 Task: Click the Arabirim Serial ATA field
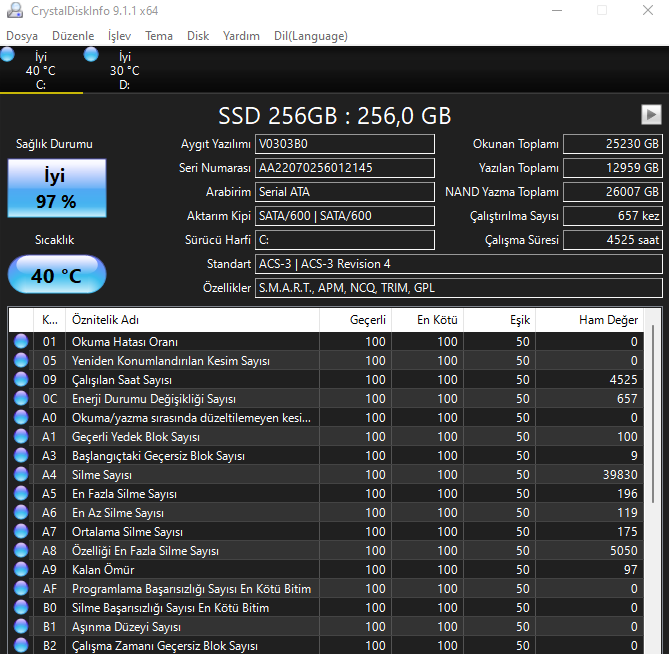(345, 192)
